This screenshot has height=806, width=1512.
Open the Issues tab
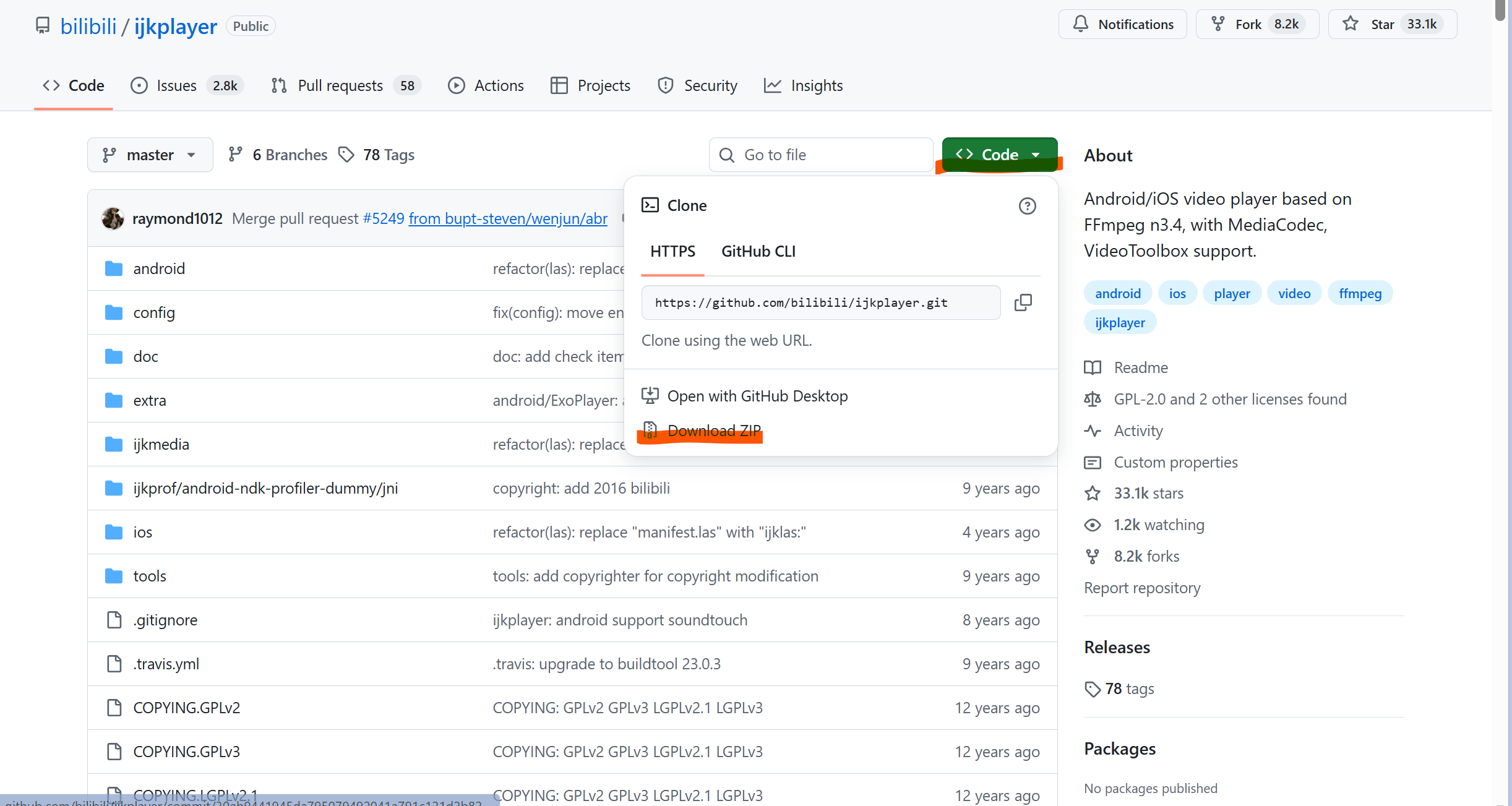176,85
